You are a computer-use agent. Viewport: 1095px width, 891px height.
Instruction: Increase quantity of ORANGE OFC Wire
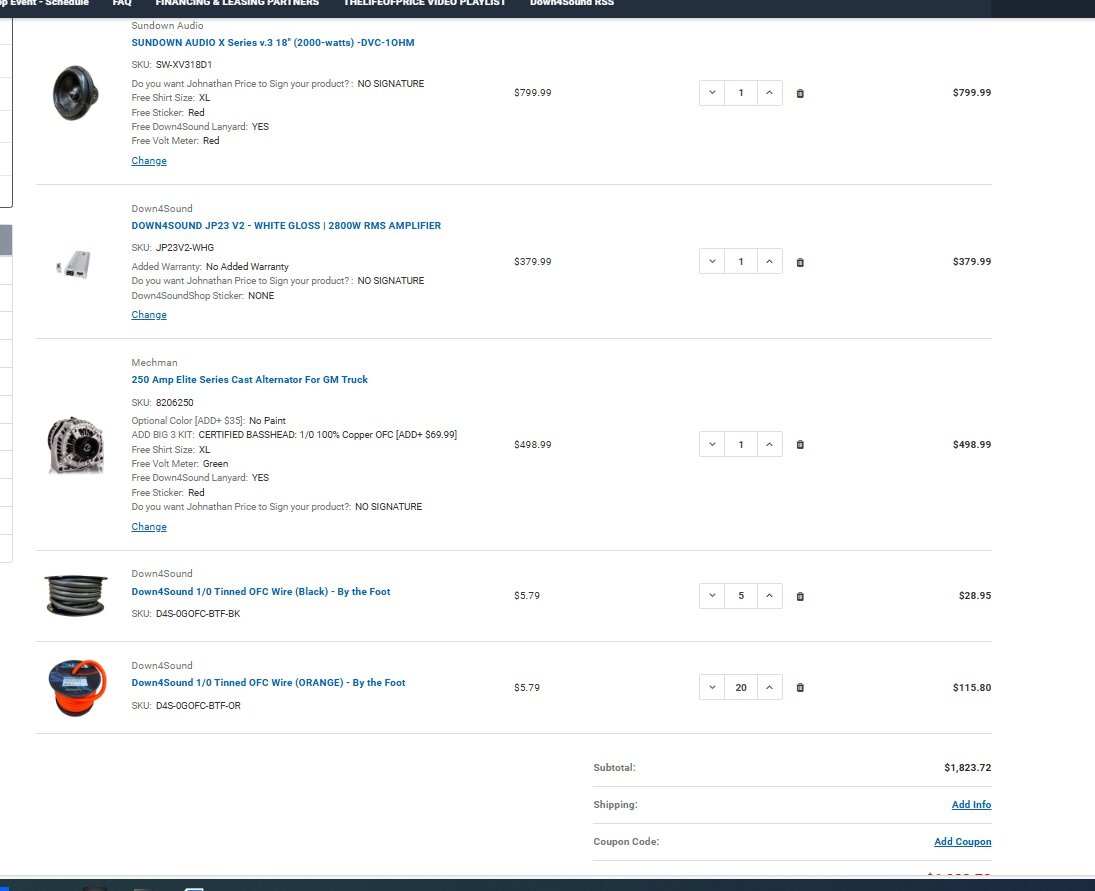click(770, 687)
